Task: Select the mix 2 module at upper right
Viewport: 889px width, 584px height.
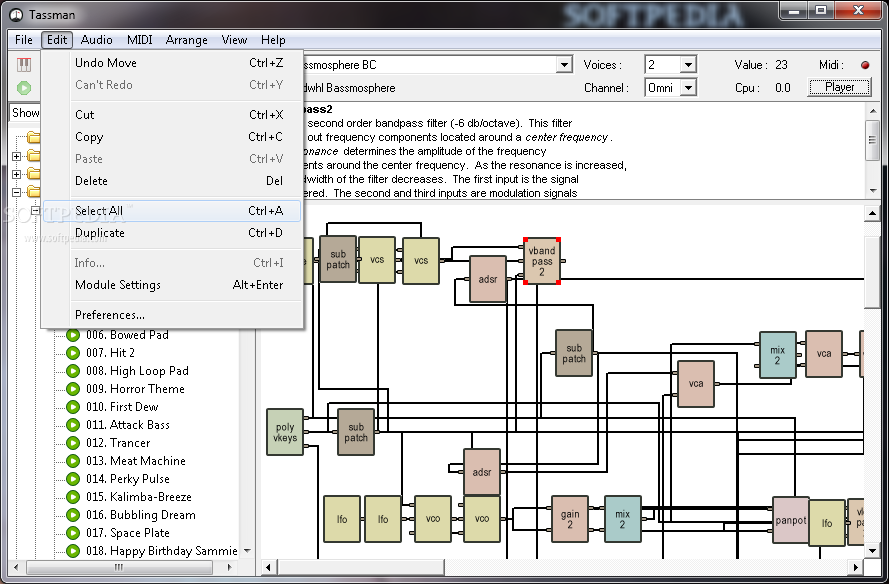Action: 778,355
